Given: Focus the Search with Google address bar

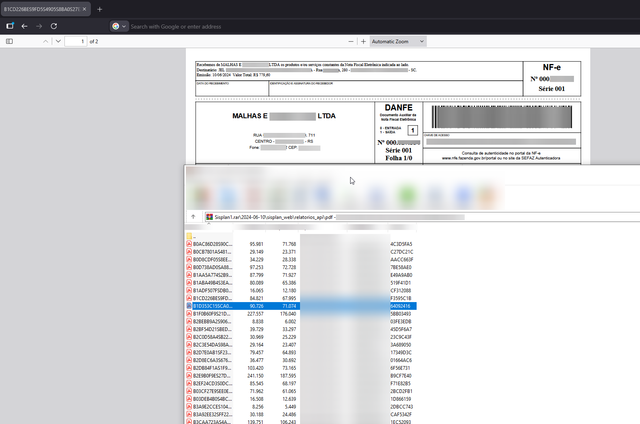Looking at the screenshot, I should coord(176,27).
